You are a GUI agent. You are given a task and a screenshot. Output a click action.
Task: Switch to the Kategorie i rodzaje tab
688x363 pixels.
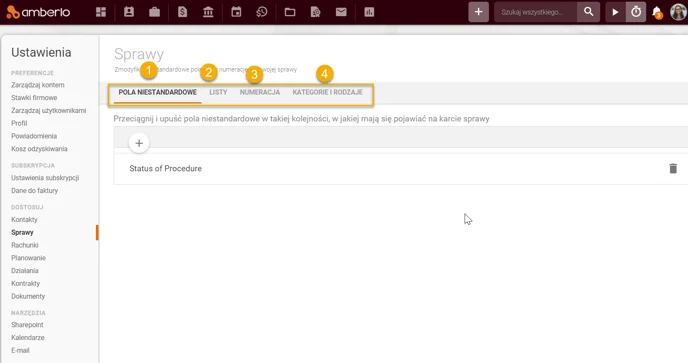point(327,93)
